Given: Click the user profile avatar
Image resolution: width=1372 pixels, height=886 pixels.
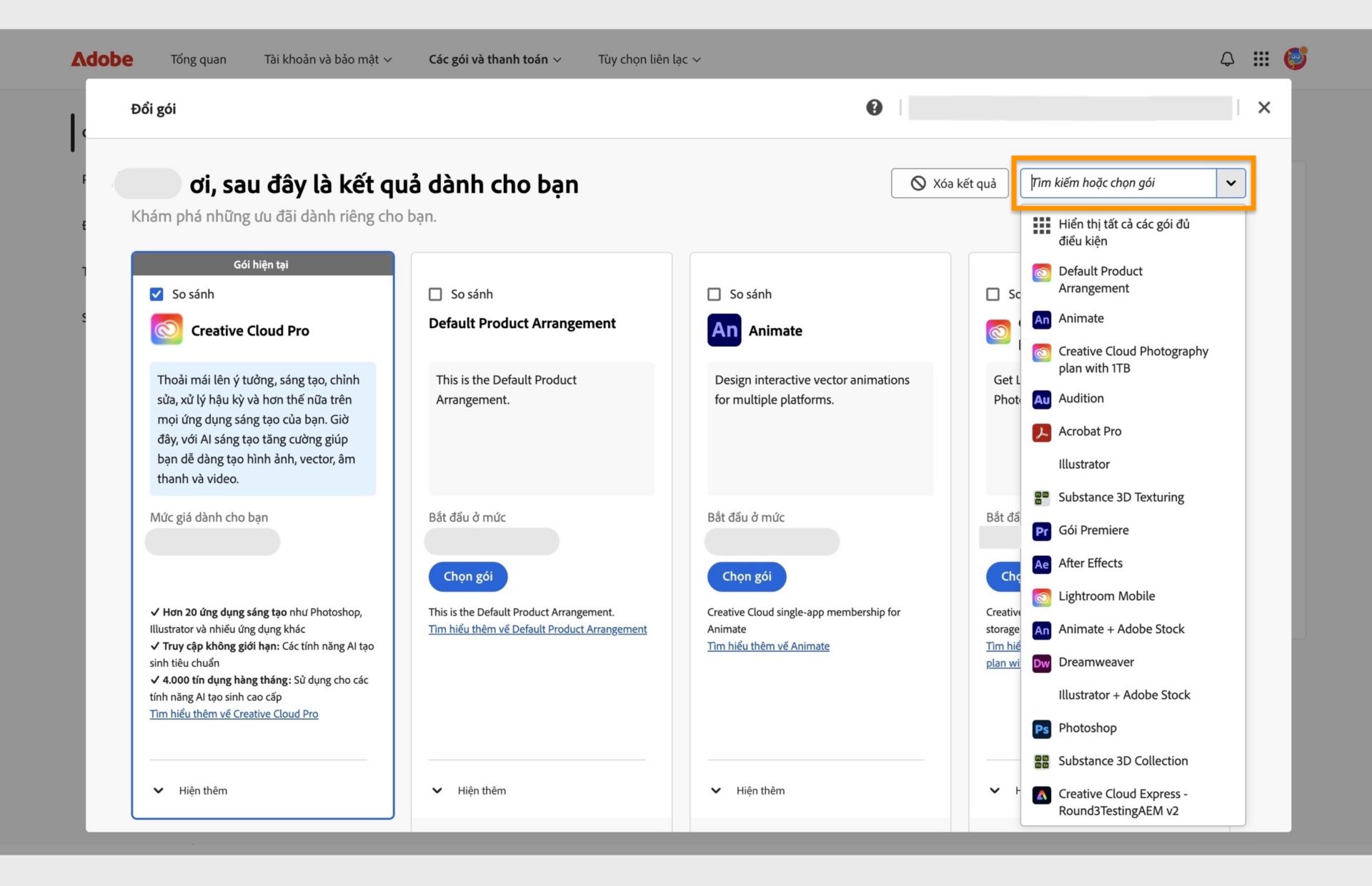Looking at the screenshot, I should [x=1295, y=59].
